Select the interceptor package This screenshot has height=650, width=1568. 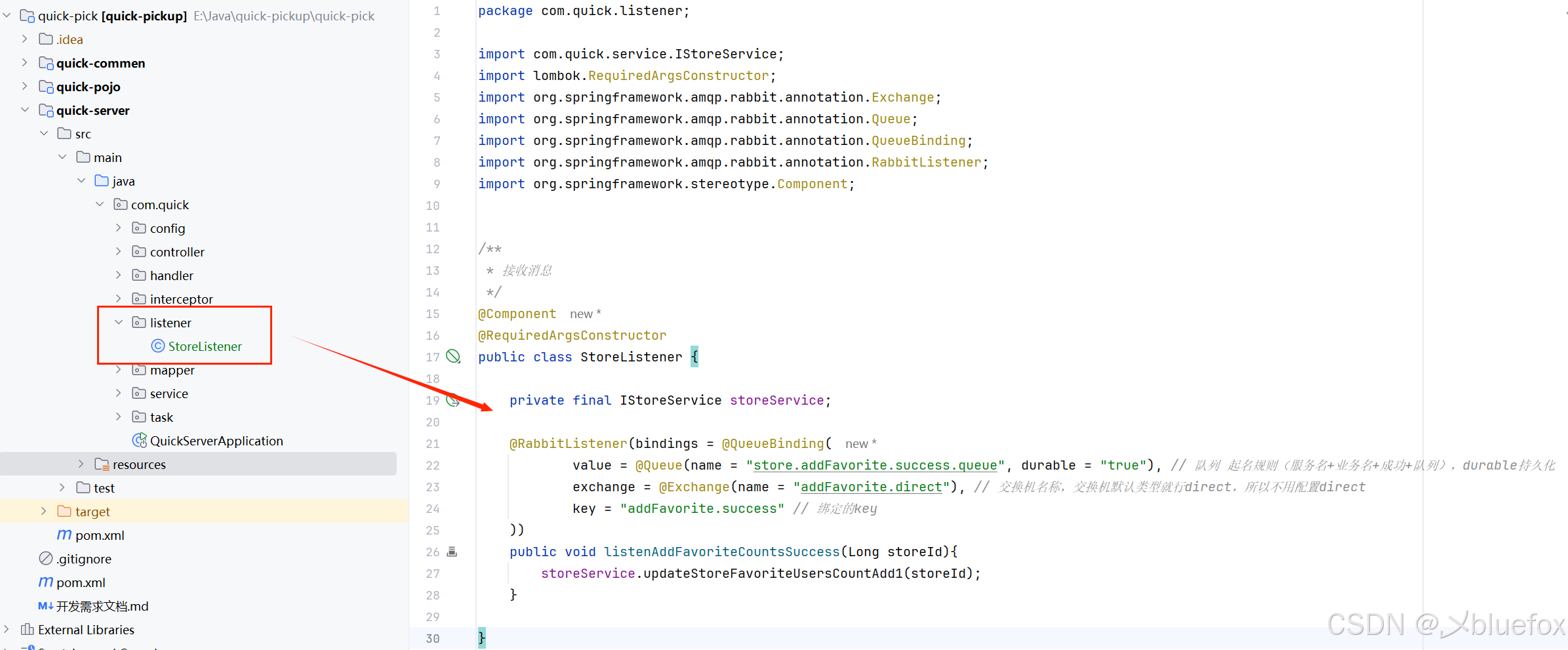coord(182,299)
